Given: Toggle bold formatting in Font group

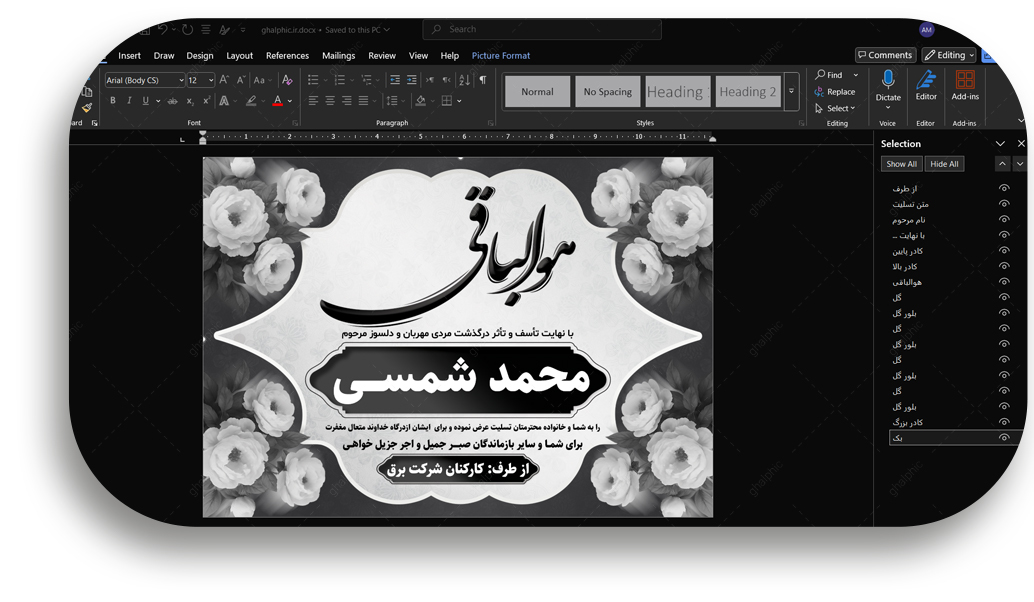Looking at the screenshot, I should 112,101.
